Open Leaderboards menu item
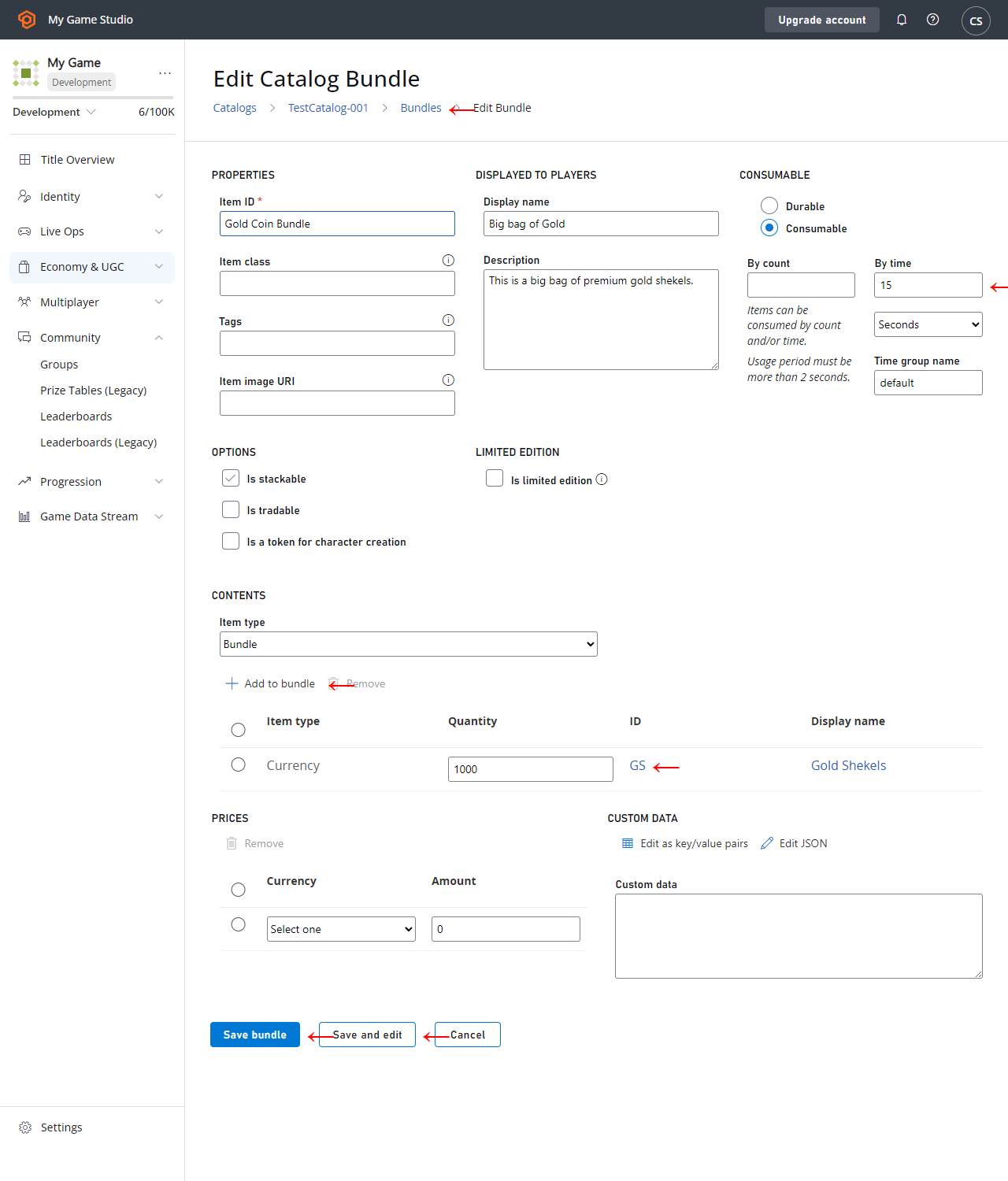This screenshot has width=1008, height=1181. (x=76, y=416)
